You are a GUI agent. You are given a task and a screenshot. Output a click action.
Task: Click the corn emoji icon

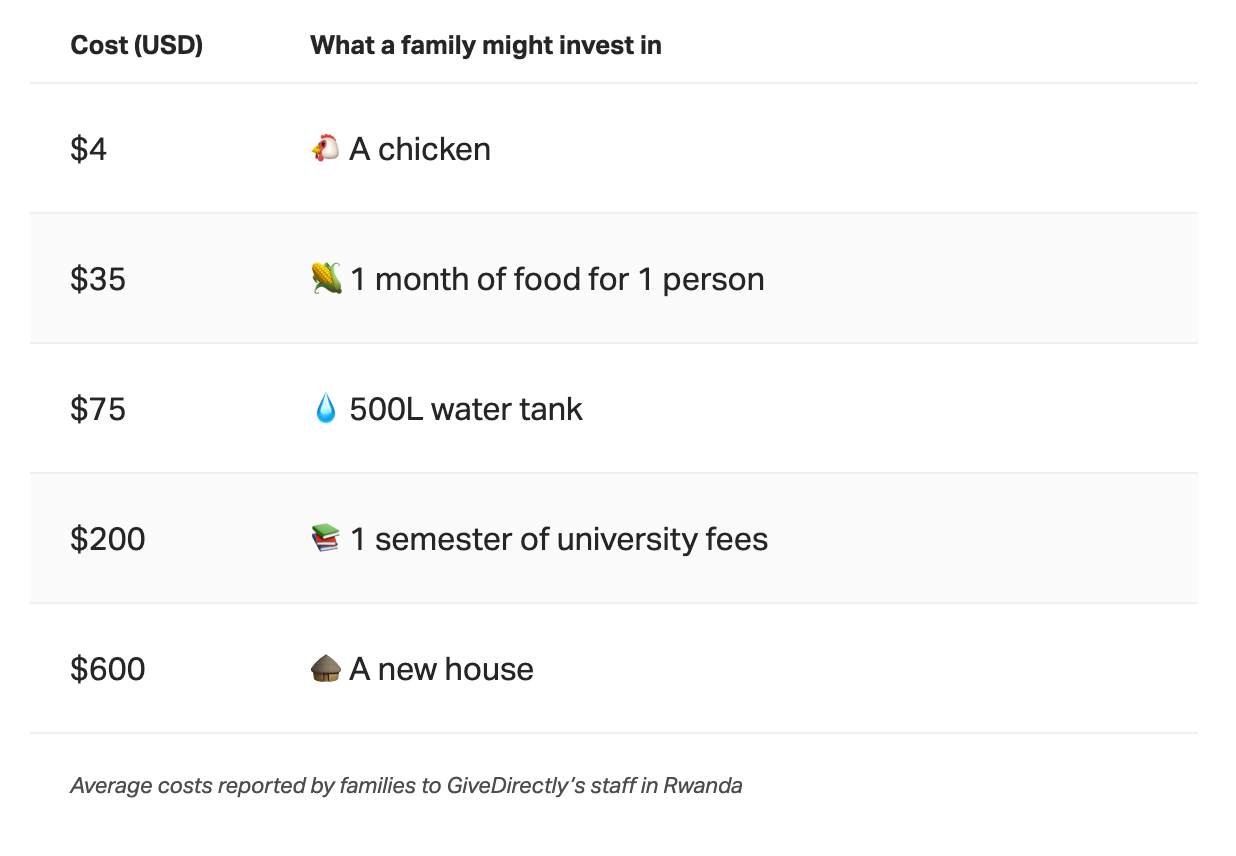pyautogui.click(x=326, y=279)
